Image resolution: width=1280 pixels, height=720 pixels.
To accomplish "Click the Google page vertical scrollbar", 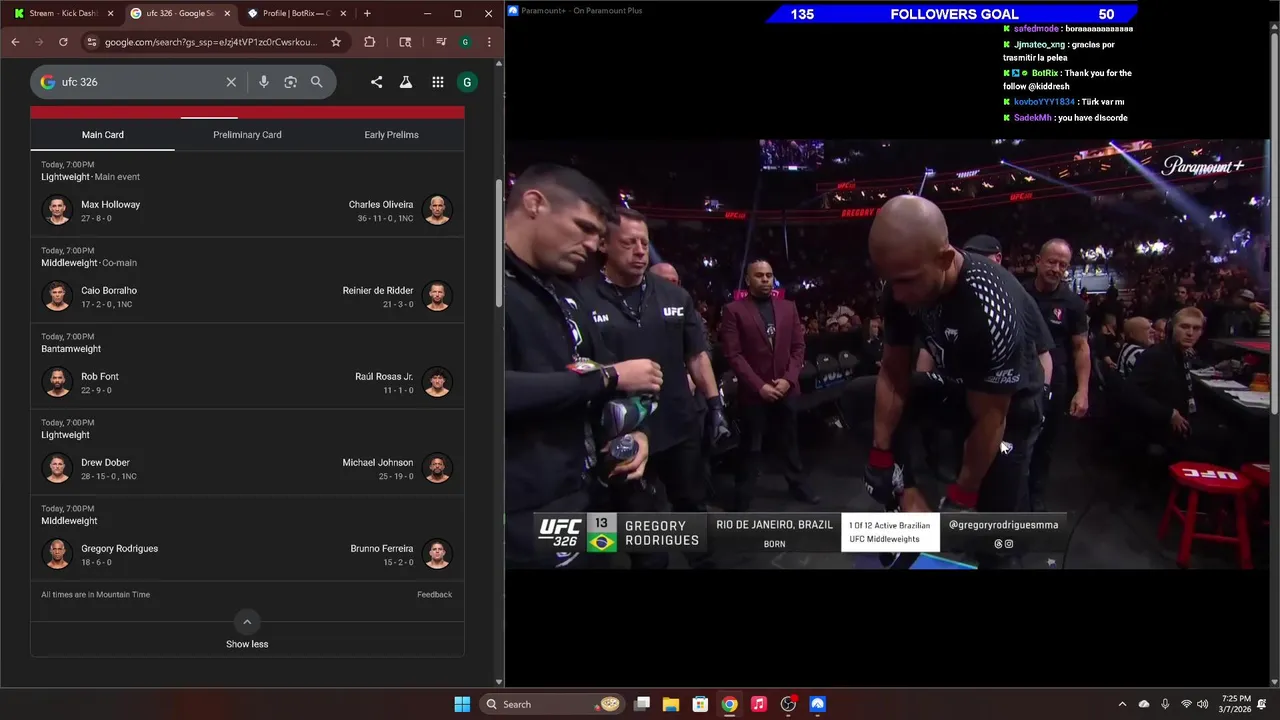I will pos(499,245).
